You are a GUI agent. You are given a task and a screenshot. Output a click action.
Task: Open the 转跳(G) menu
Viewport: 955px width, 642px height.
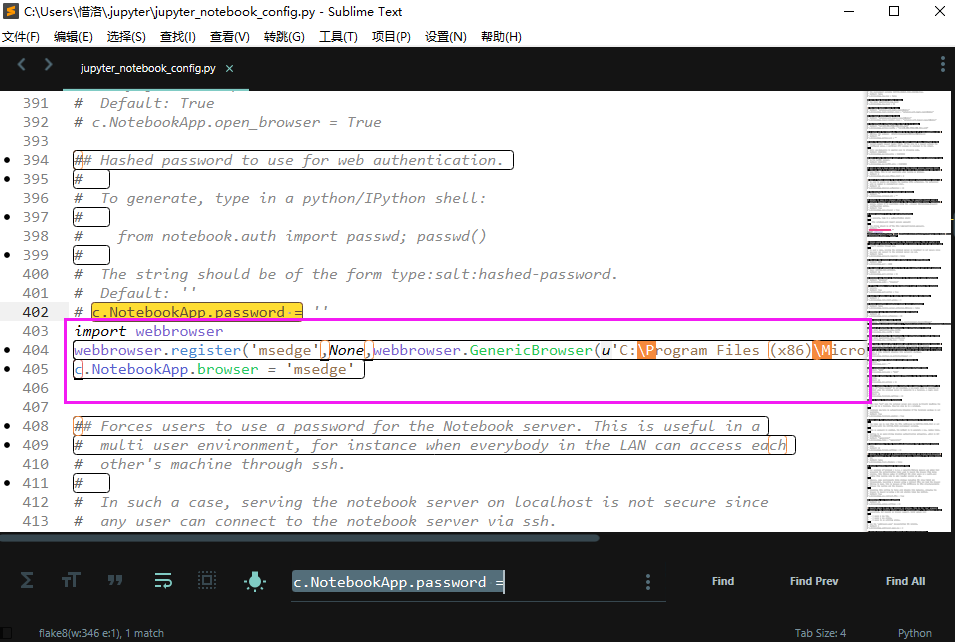tap(284, 37)
